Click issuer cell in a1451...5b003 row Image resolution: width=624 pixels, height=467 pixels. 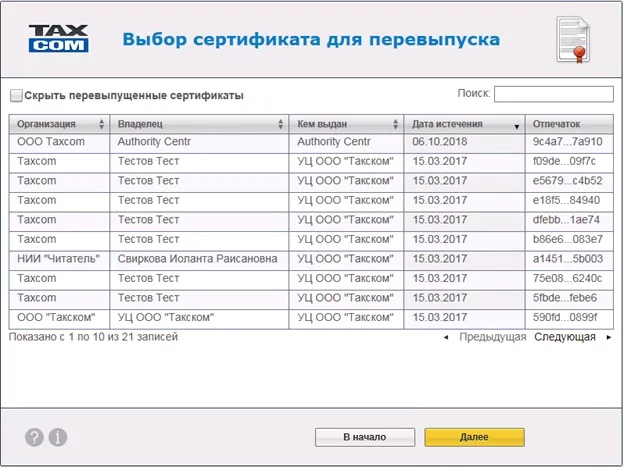[x=345, y=259]
